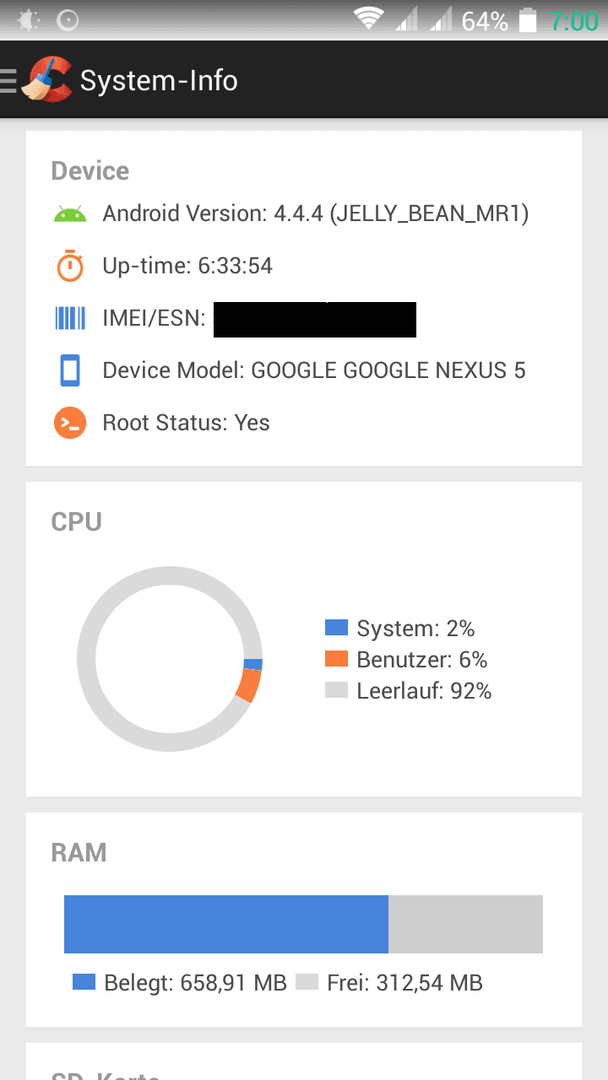Select the orange Benutzer legend swatch

(336, 659)
